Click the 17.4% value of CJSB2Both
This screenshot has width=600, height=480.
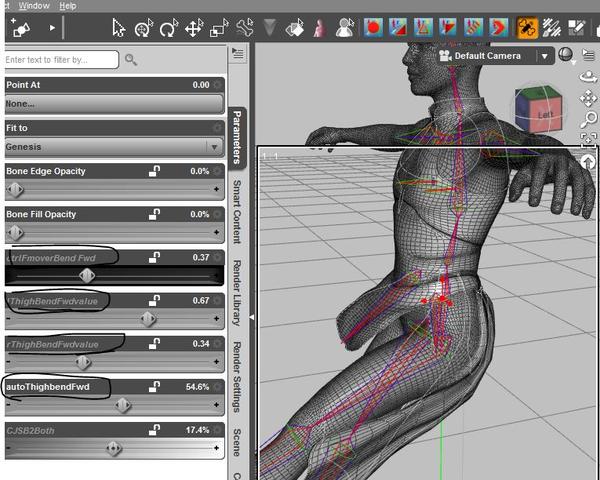click(x=197, y=430)
